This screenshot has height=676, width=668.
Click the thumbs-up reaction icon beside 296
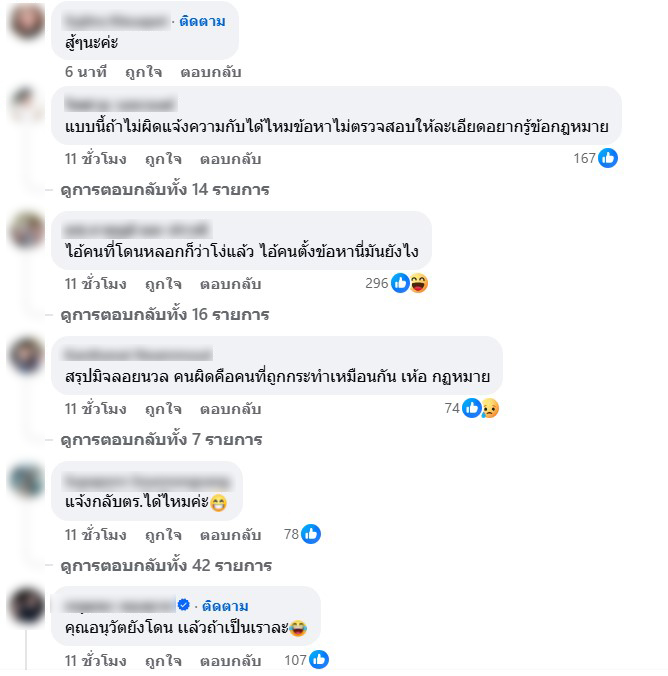click(x=400, y=283)
